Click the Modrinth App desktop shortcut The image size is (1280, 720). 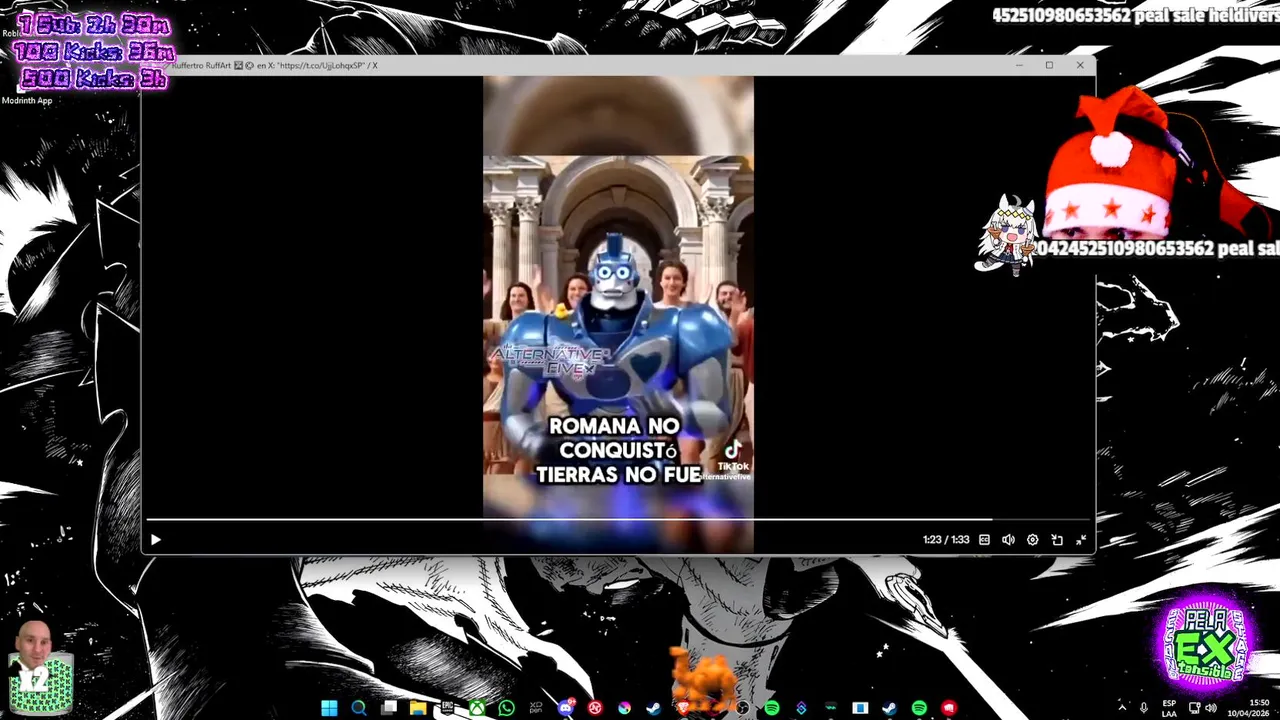point(27,100)
